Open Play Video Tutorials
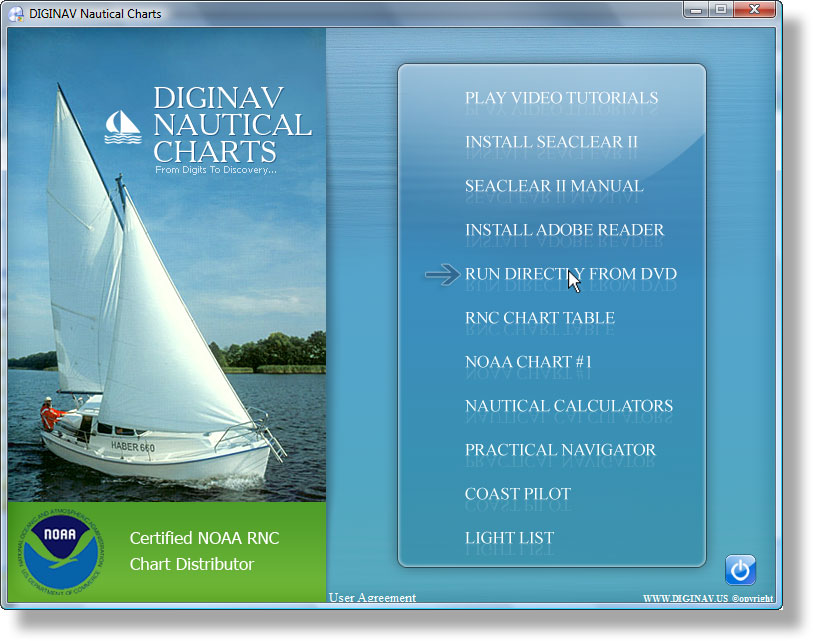This screenshot has width=813, height=641. (x=562, y=97)
